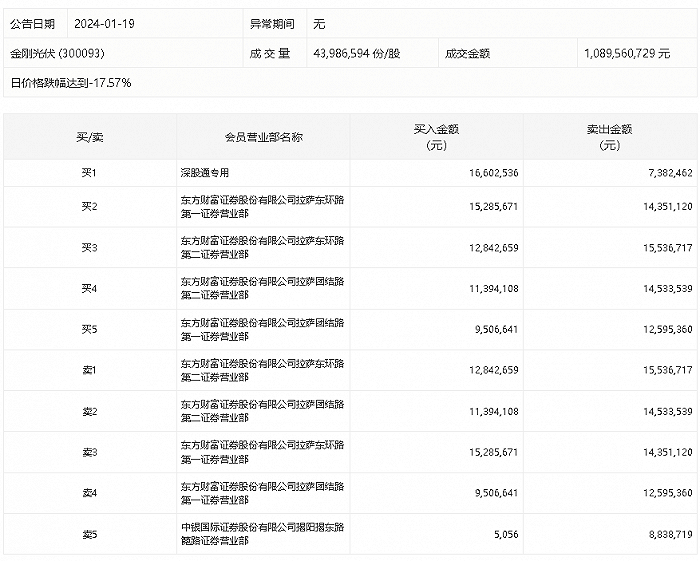Click the 日价格跌幅达到-17.57% line

(71, 83)
